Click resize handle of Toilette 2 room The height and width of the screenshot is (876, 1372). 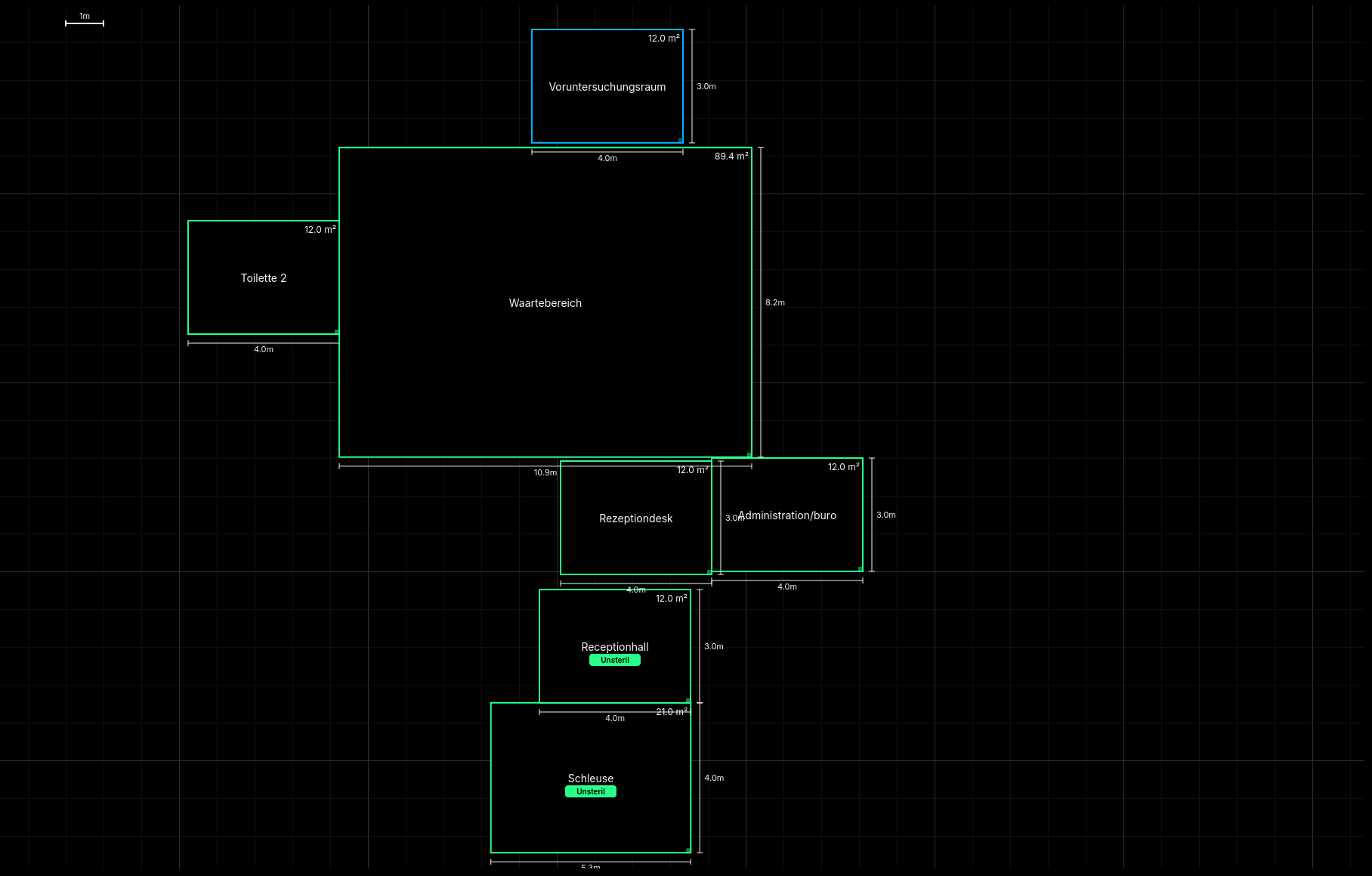point(337,332)
